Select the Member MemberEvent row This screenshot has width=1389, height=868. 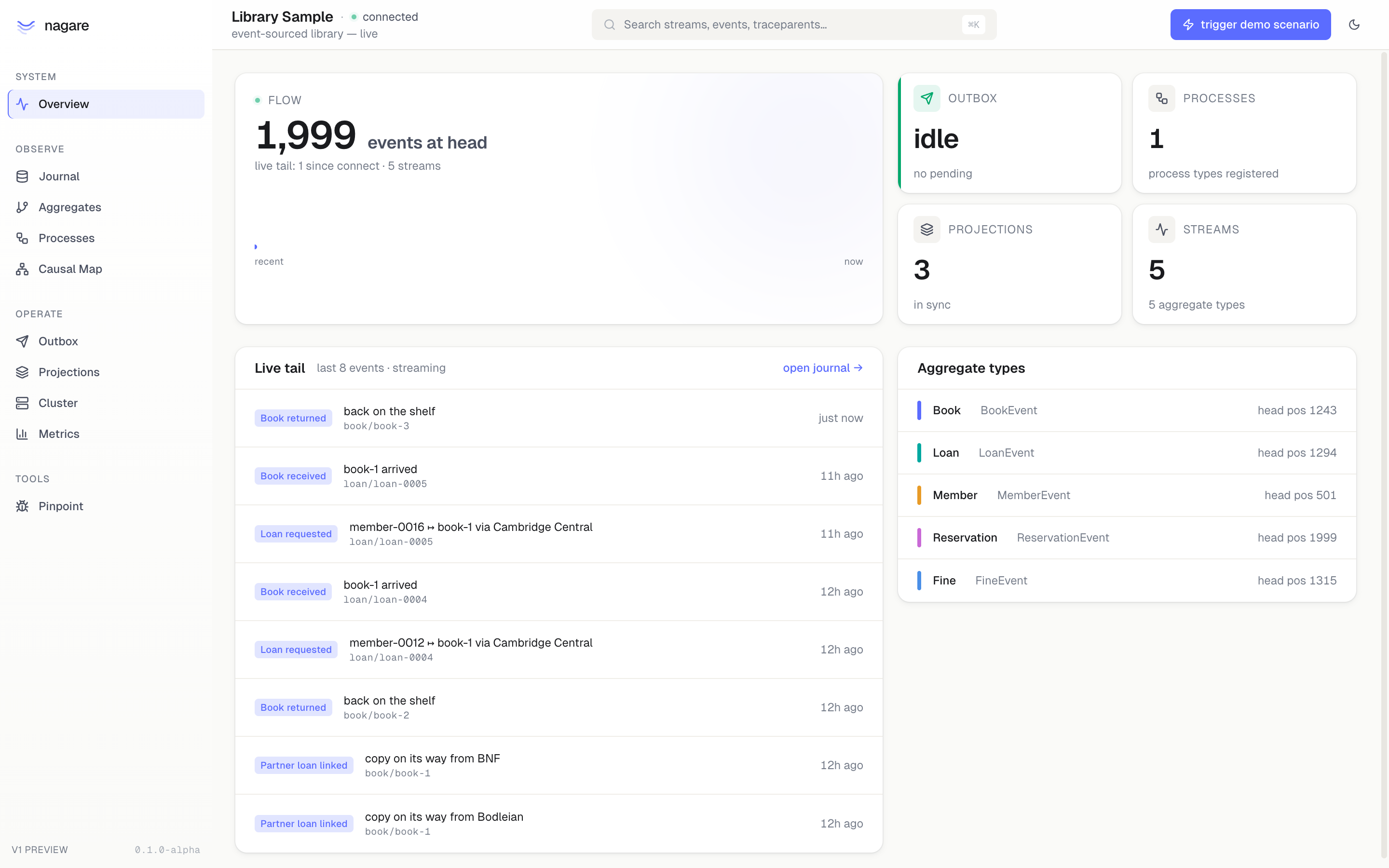pos(1127,495)
